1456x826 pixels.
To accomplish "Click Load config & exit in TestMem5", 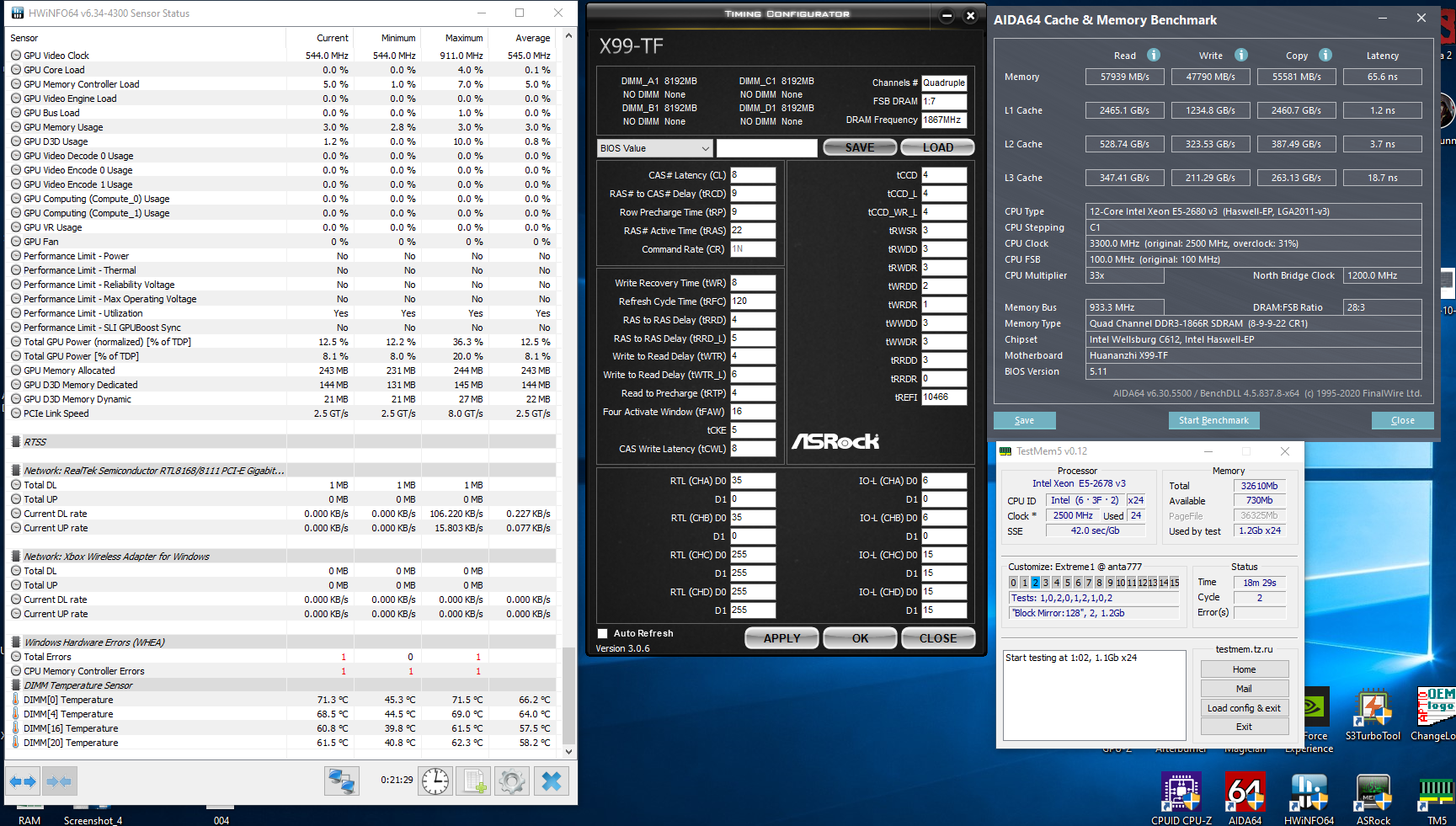I will [1244, 708].
